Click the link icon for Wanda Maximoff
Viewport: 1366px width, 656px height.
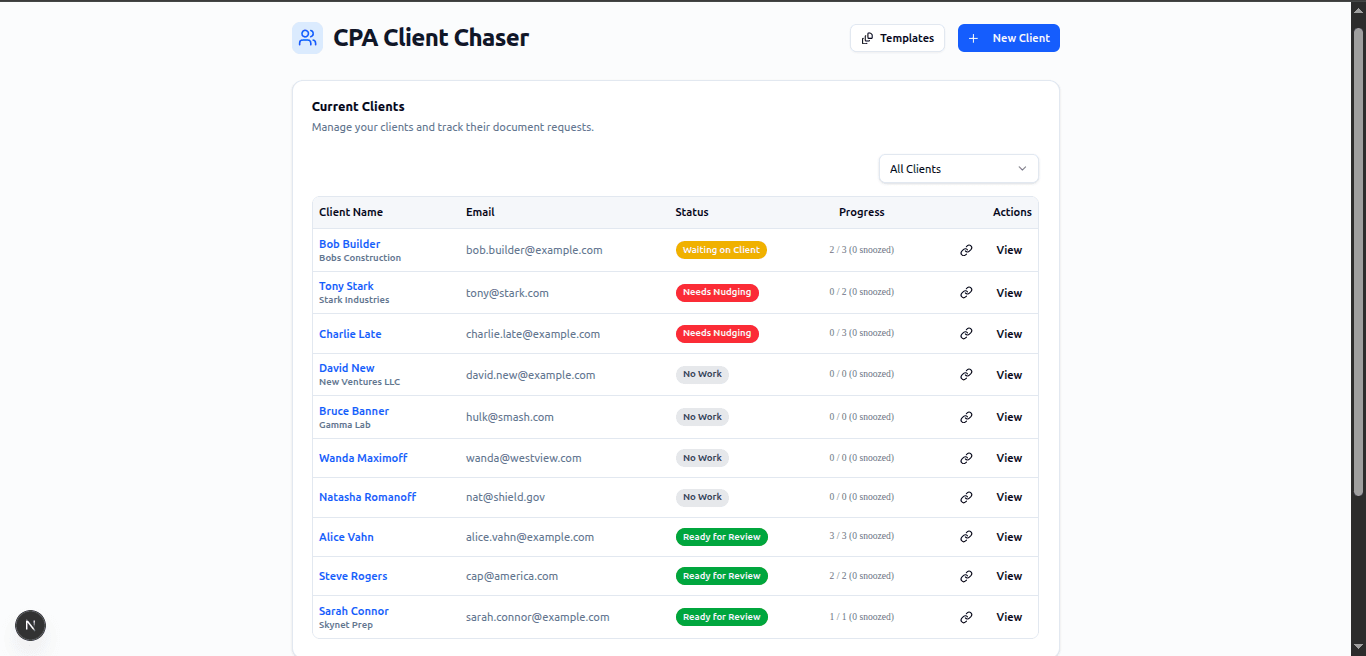pos(966,458)
